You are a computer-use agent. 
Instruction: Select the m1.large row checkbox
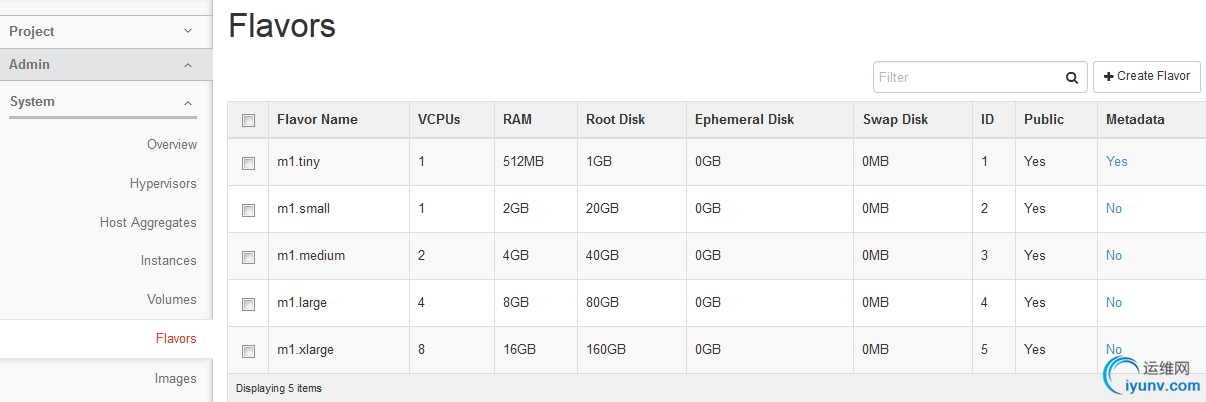(x=249, y=303)
